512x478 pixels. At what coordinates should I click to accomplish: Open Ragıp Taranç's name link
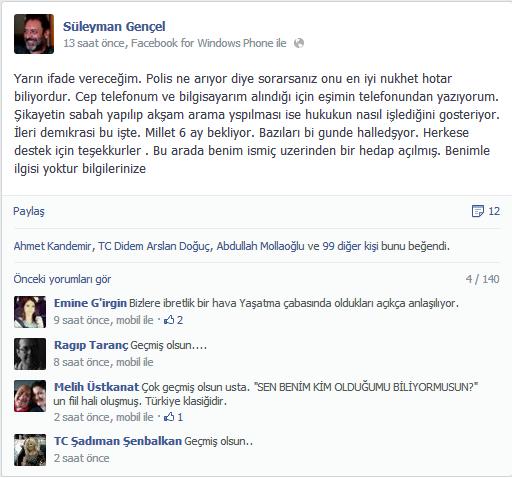coord(91,345)
